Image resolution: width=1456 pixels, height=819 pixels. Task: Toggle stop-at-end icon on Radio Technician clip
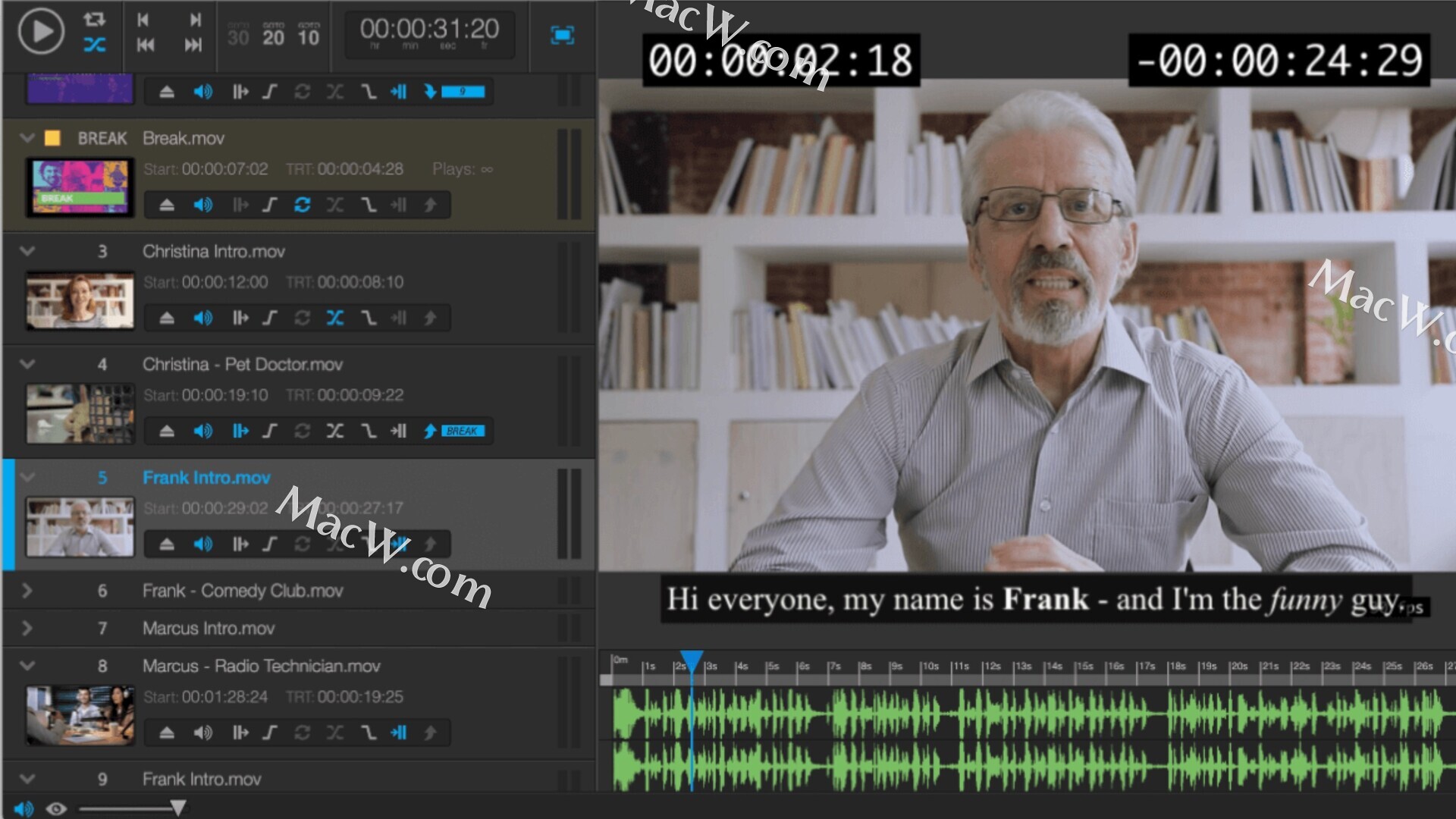pos(398,733)
